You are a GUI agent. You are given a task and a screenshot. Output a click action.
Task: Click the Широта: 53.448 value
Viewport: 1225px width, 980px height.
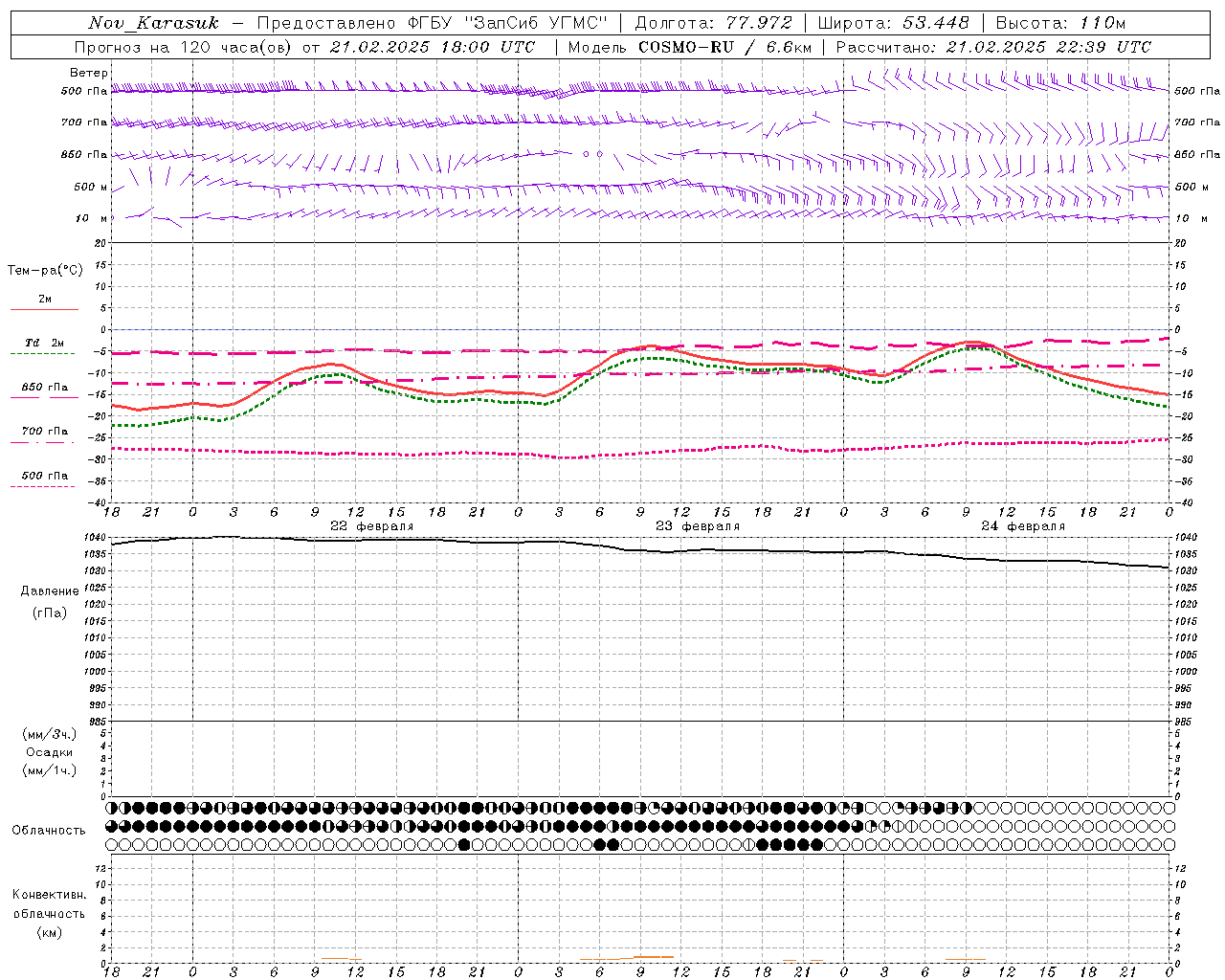coord(893,23)
